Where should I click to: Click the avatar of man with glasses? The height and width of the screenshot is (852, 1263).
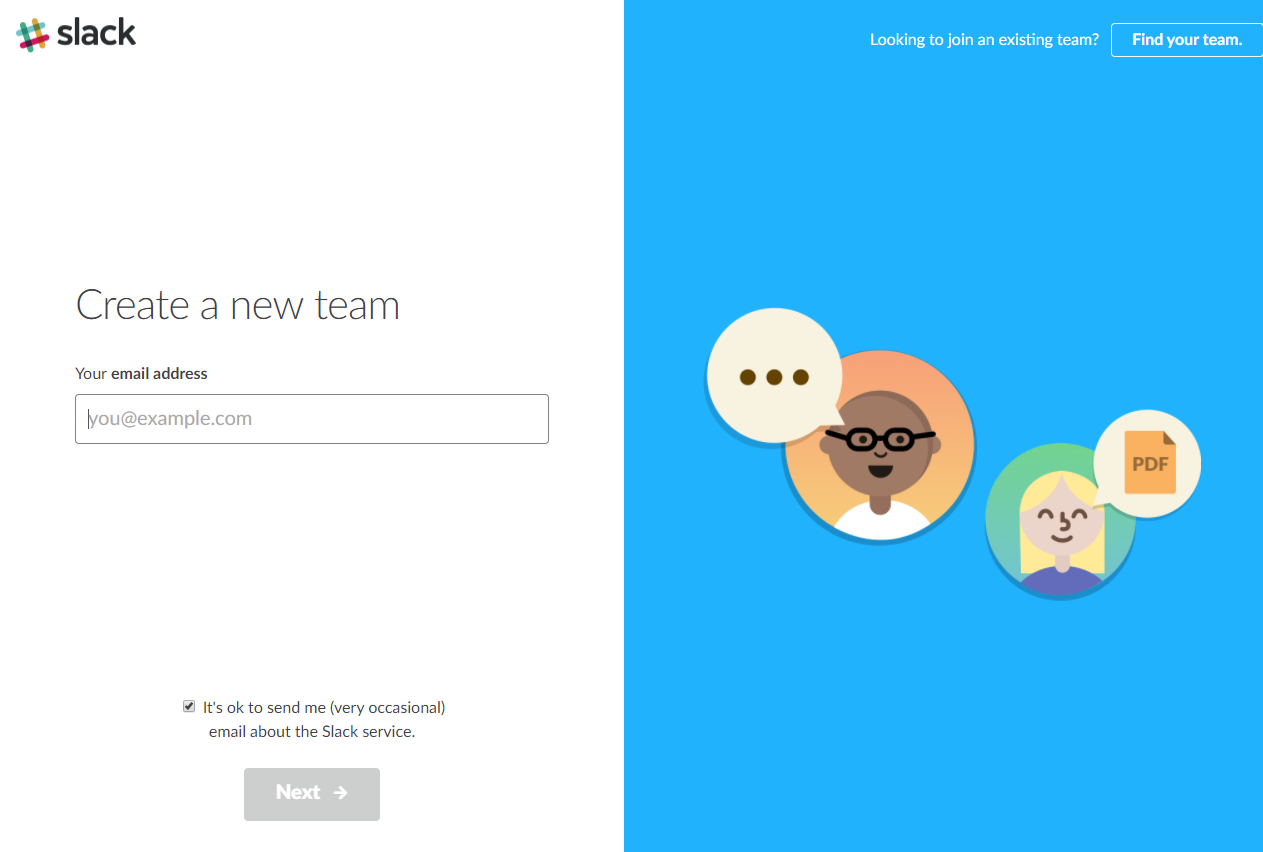880,446
